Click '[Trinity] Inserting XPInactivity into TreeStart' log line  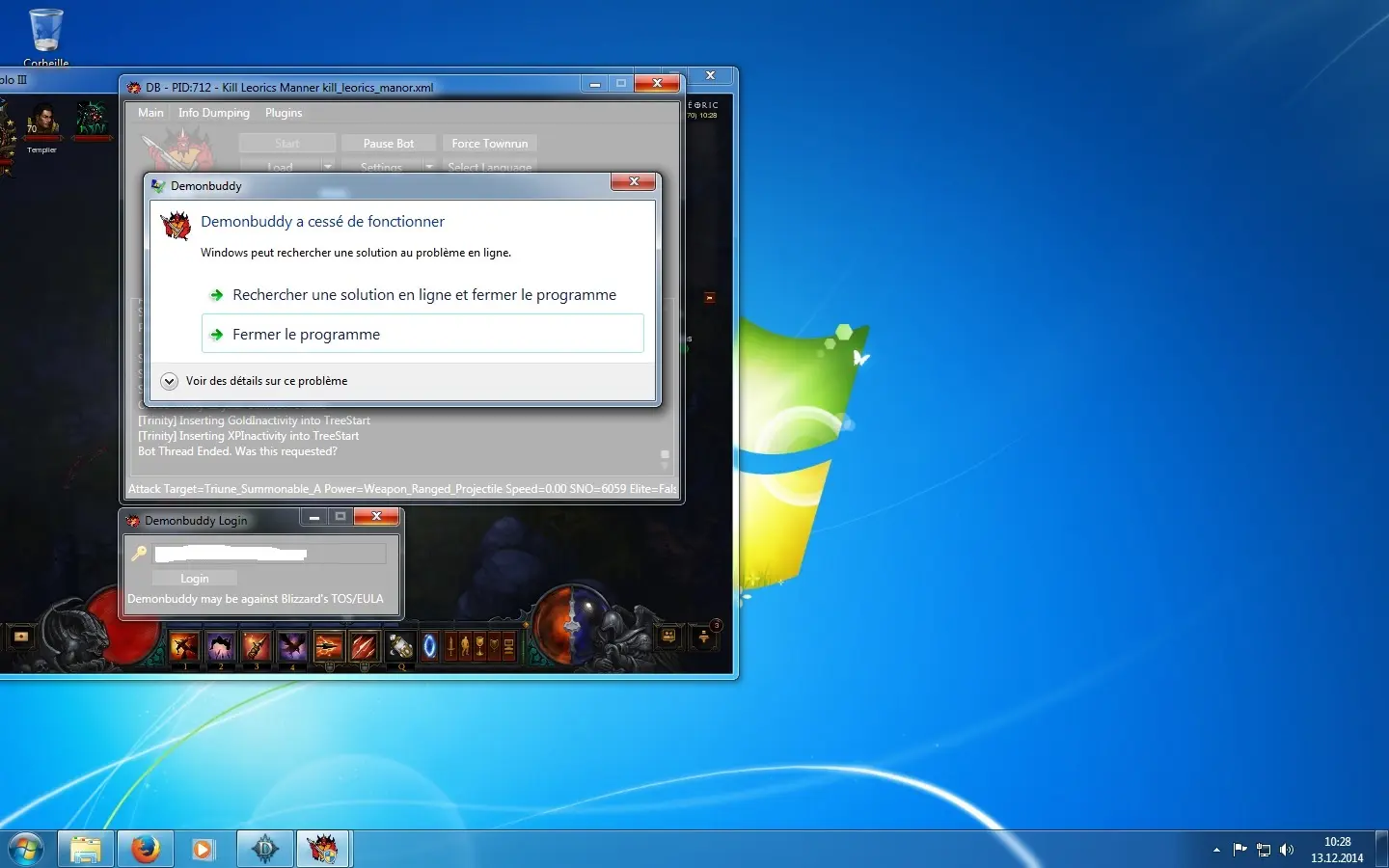pos(248,436)
